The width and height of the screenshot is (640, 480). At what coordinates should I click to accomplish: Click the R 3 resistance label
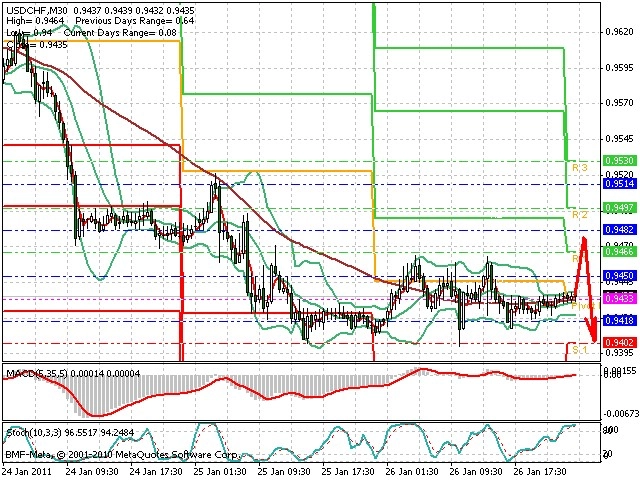pos(580,168)
